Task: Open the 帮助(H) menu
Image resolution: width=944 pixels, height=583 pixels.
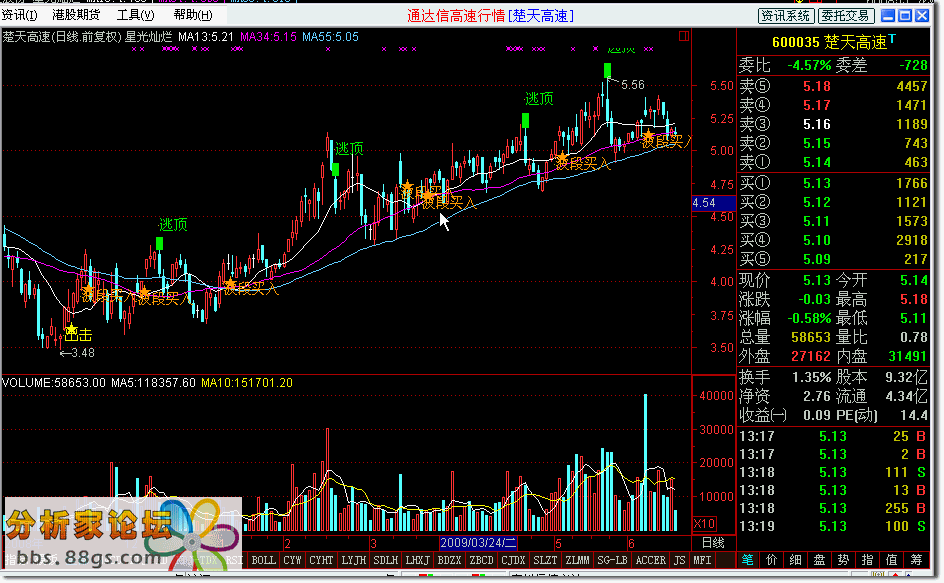Action: [x=193, y=15]
